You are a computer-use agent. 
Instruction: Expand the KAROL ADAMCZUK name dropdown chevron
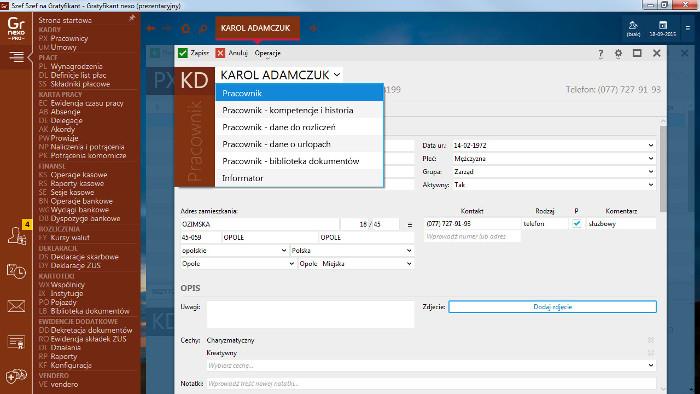(337, 75)
